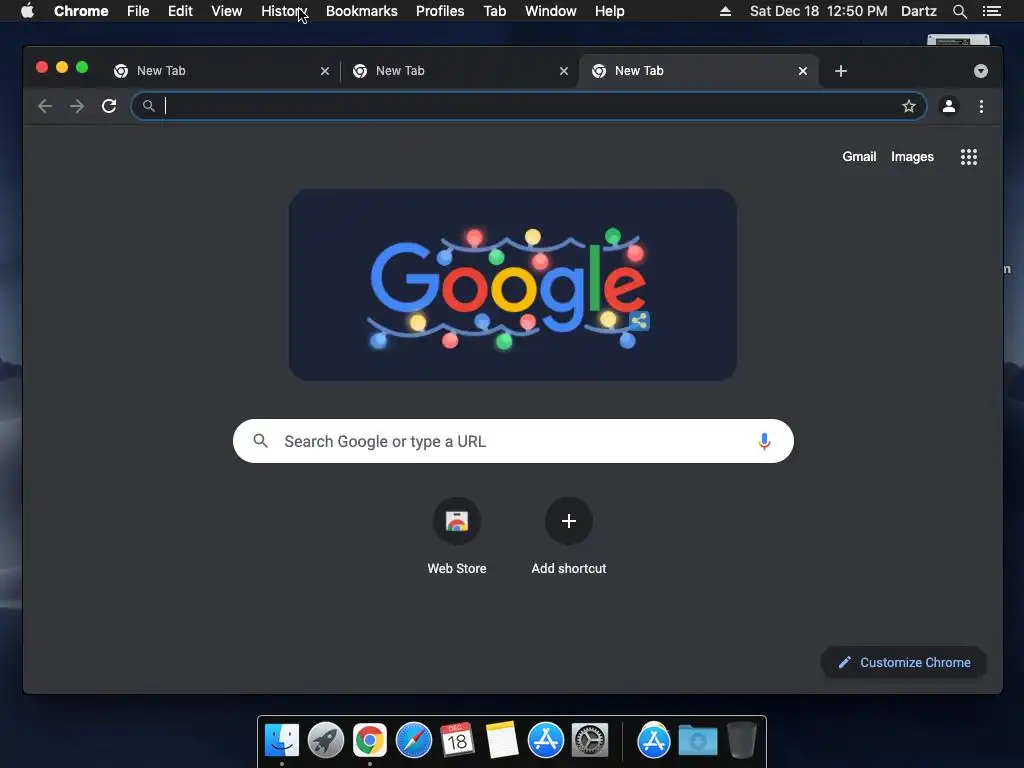Open Notes from the Dock
This screenshot has width=1024, height=768.
[502, 741]
